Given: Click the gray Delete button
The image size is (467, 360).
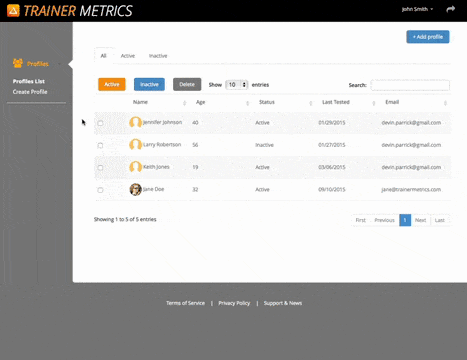Looking at the screenshot, I should [187, 84].
